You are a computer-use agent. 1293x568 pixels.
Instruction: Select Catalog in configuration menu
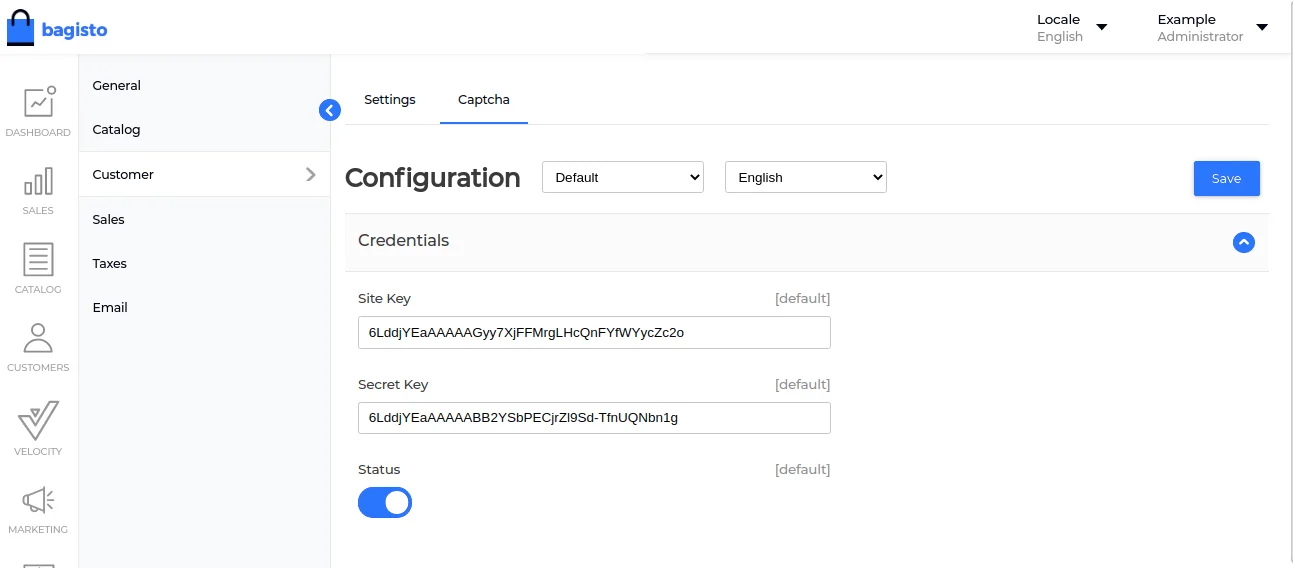(116, 130)
